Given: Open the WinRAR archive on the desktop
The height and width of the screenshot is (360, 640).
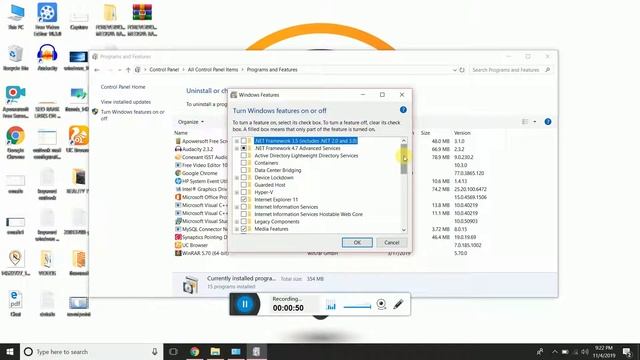Looking at the screenshot, I should (142, 19).
